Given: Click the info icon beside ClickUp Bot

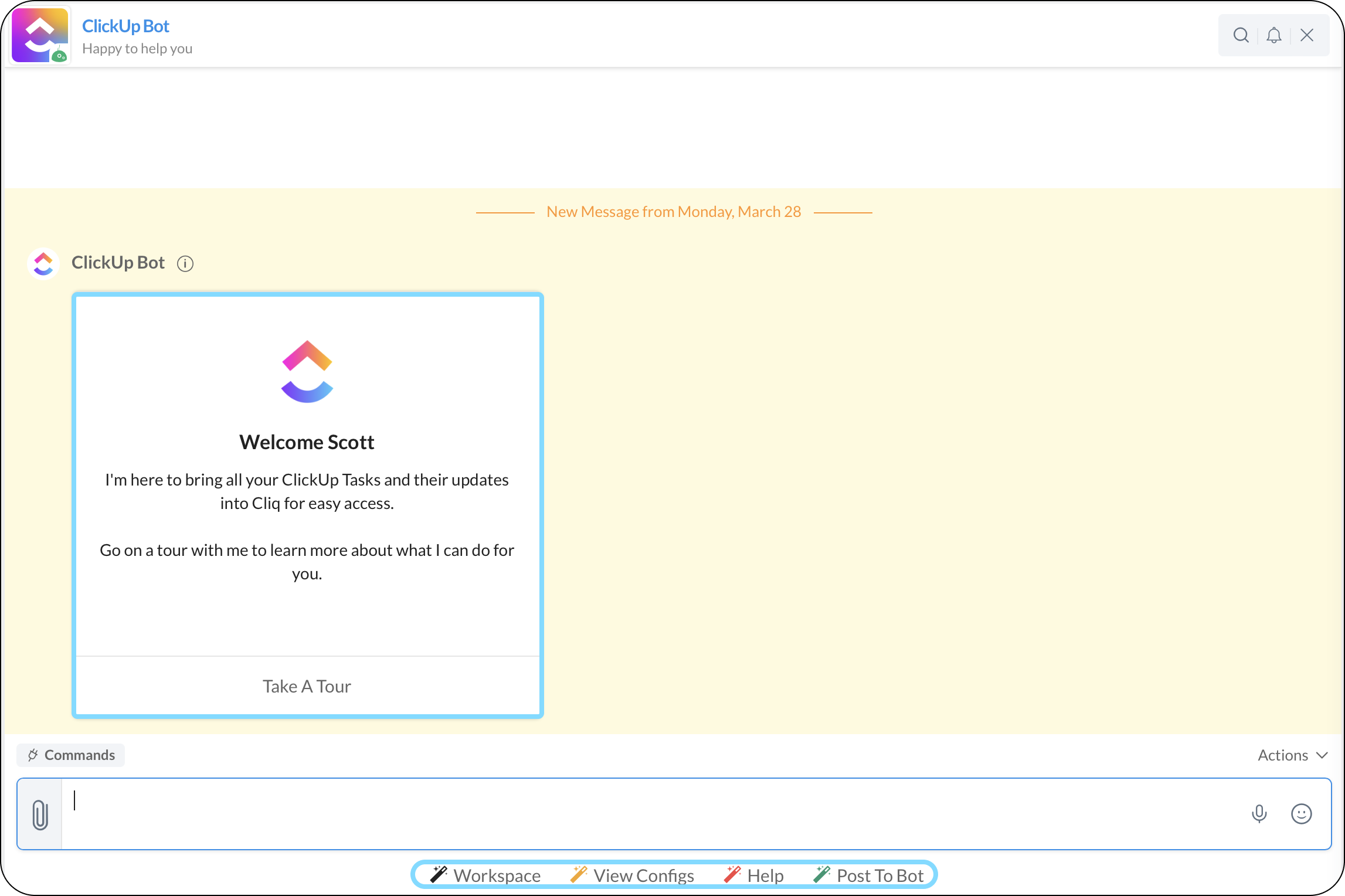Looking at the screenshot, I should point(185,264).
